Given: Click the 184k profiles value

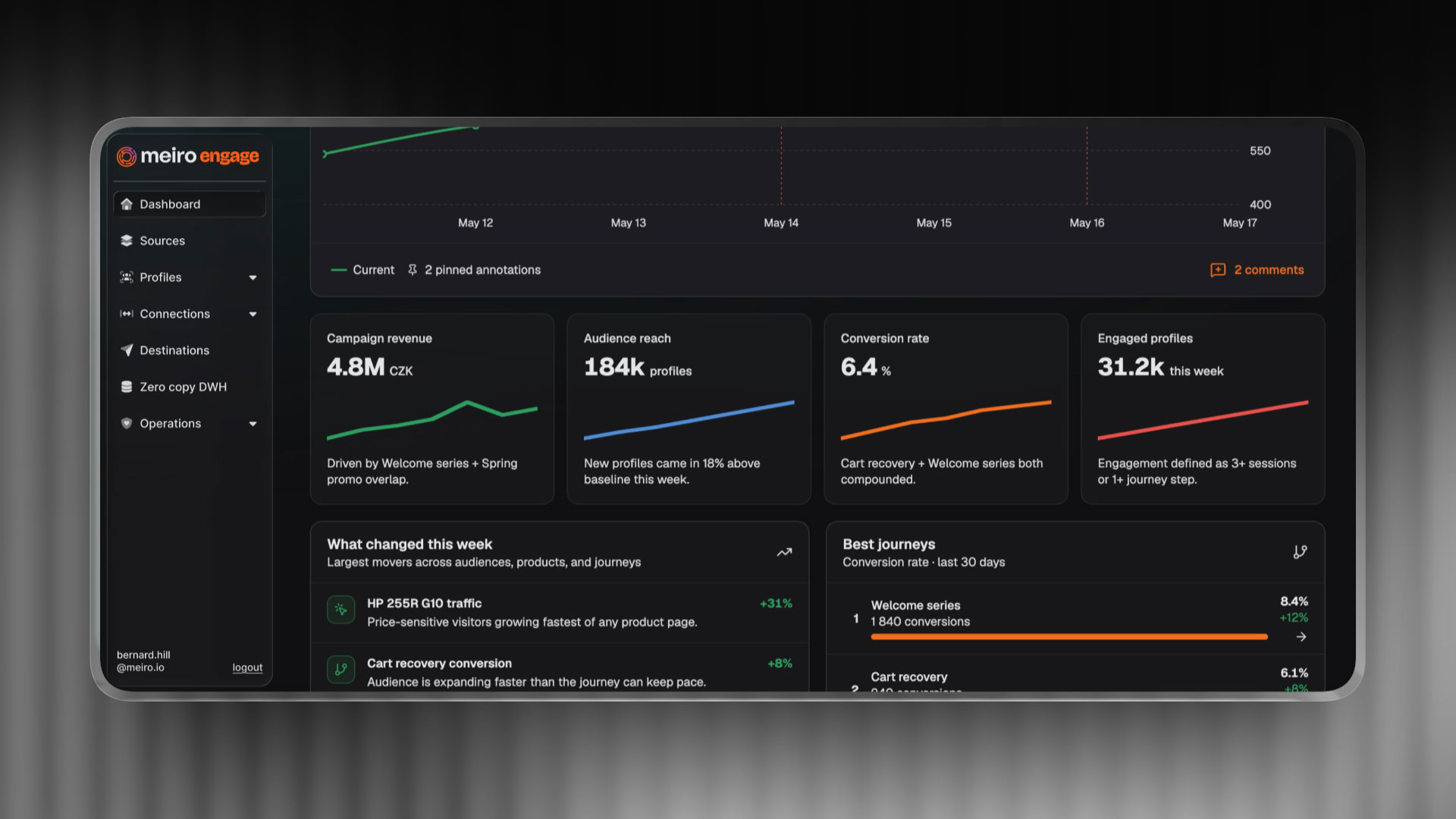Looking at the screenshot, I should tap(638, 368).
